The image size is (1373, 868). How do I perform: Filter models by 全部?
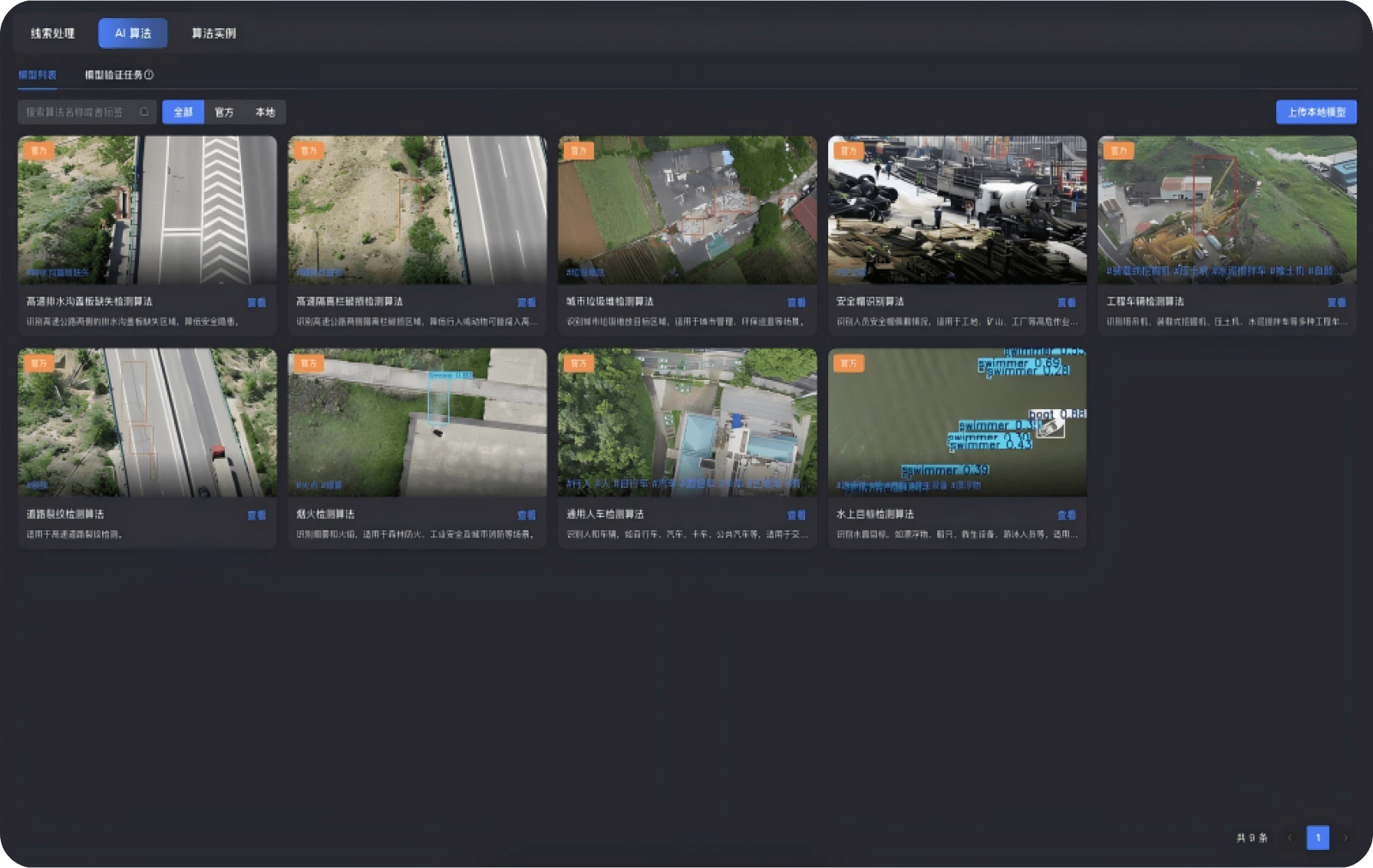pyautogui.click(x=183, y=112)
